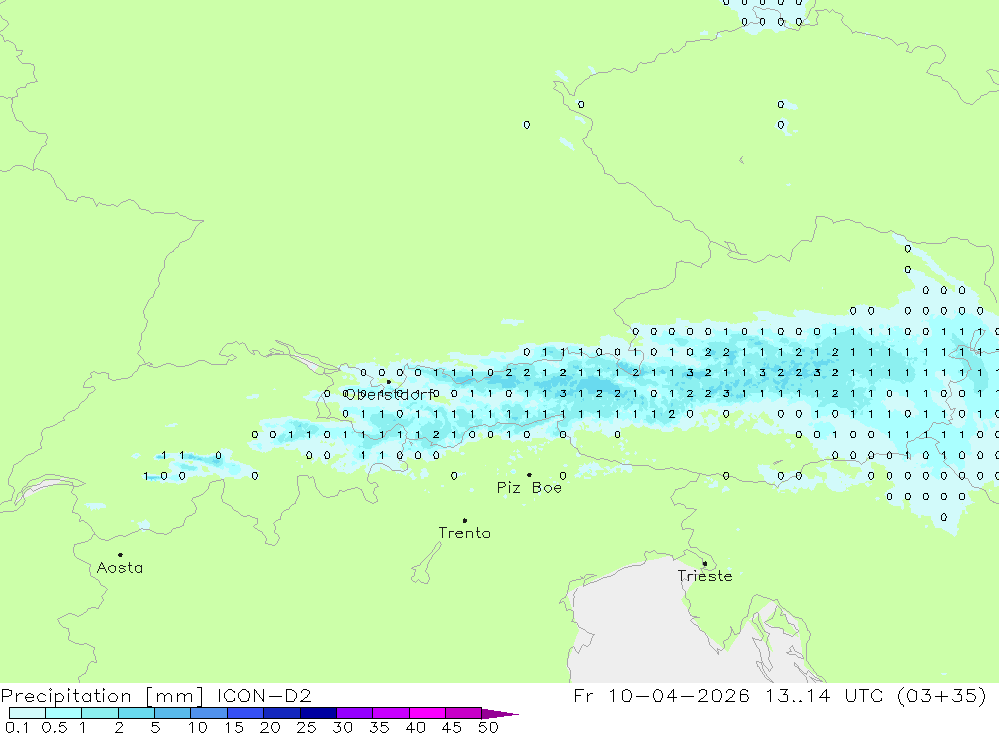
Task: Select the 10–15 mm blue legend swatch
Action: [x=209, y=713]
